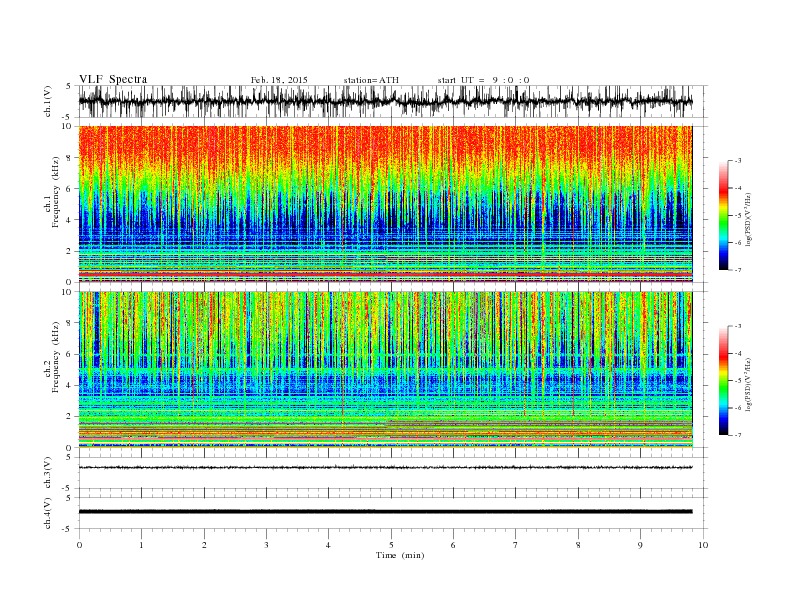
Task: Click the "-7" tick on the ch.2 color bar
Action: 738,435
